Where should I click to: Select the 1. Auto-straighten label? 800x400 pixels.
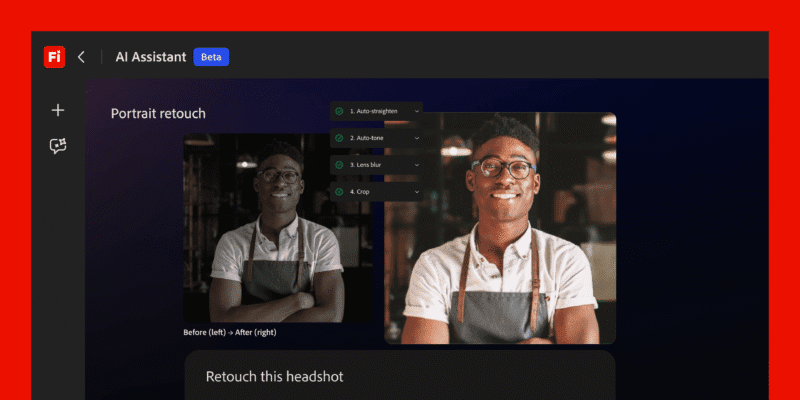373,111
